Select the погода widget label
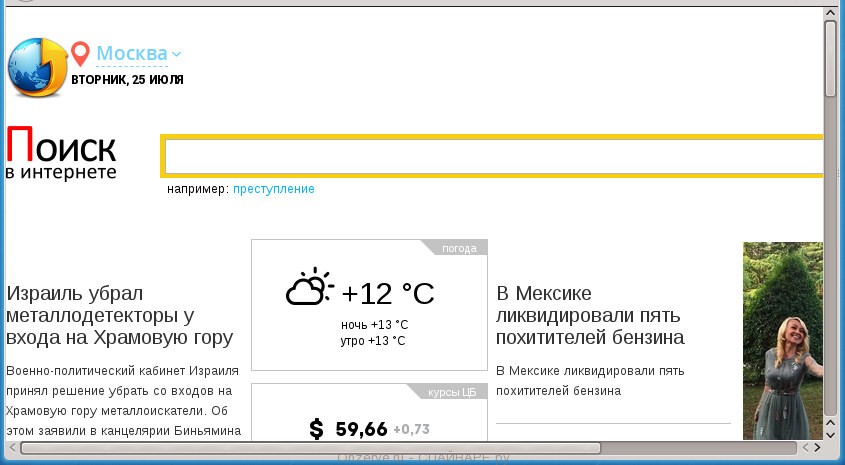 point(459,248)
